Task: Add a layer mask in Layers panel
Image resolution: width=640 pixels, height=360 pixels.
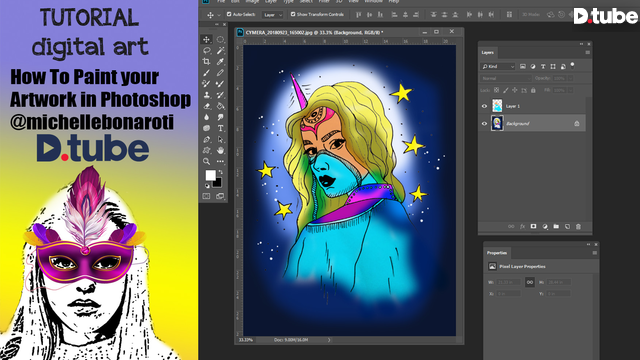Action: pyautogui.click(x=533, y=227)
